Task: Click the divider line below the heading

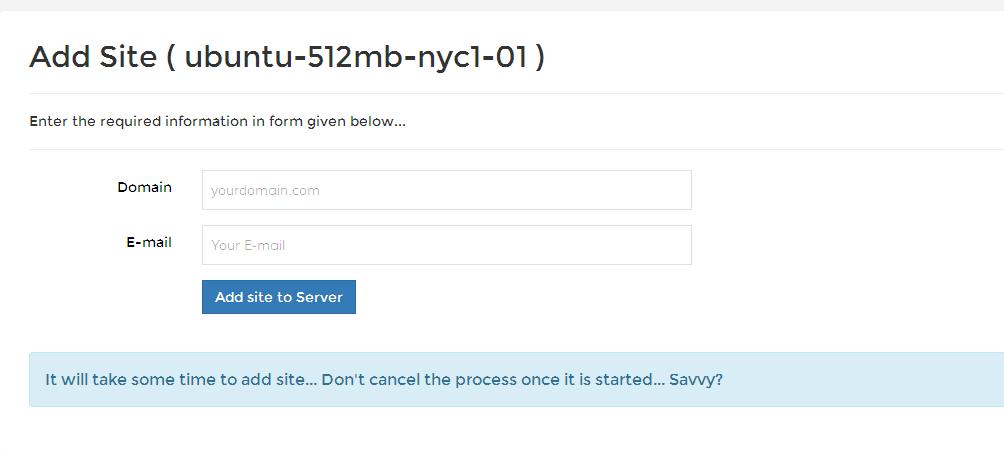Action: [x=516, y=93]
